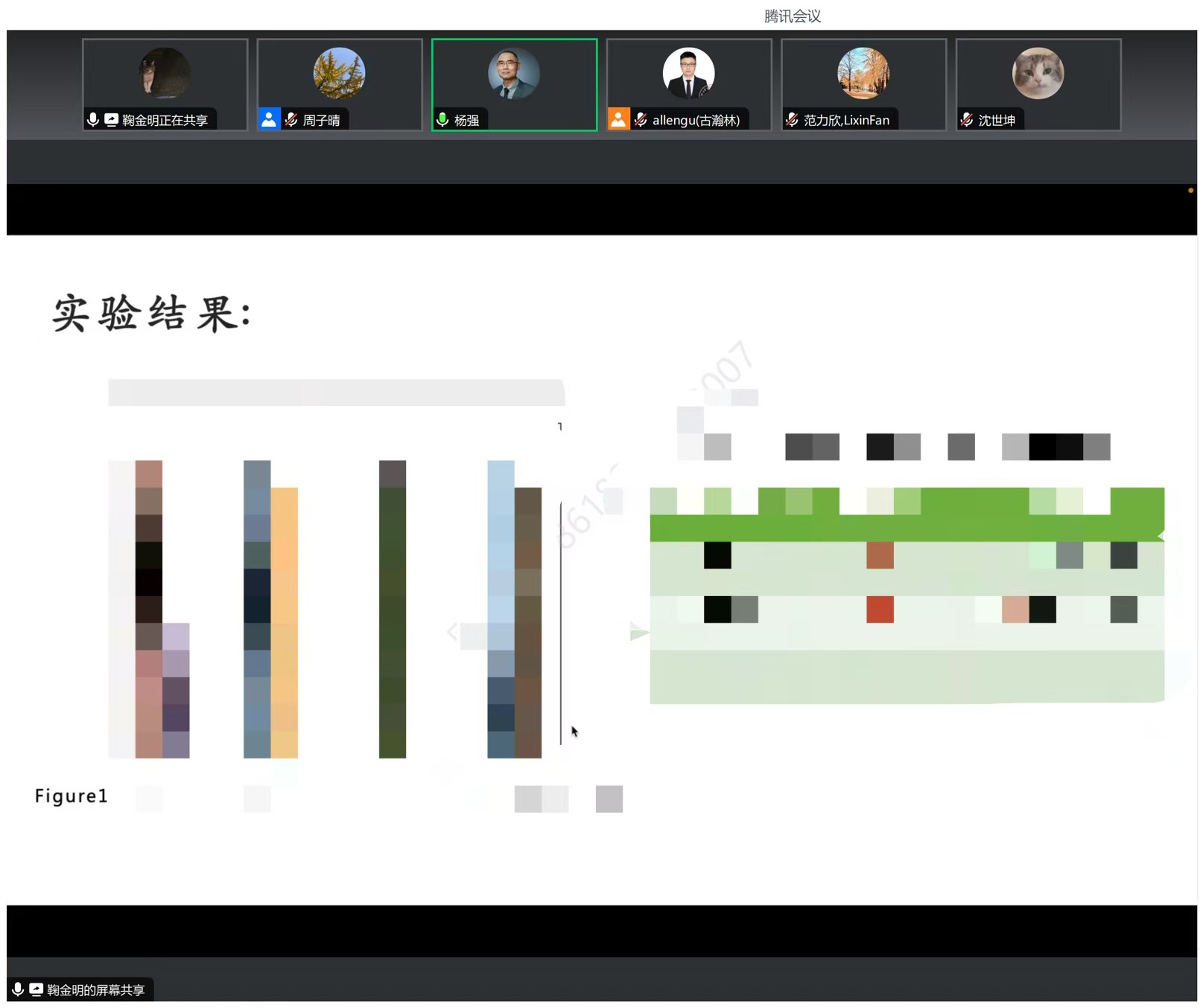Click the blue host badge next to 周子晴
This screenshot has height=1008, width=1200.
point(269,119)
